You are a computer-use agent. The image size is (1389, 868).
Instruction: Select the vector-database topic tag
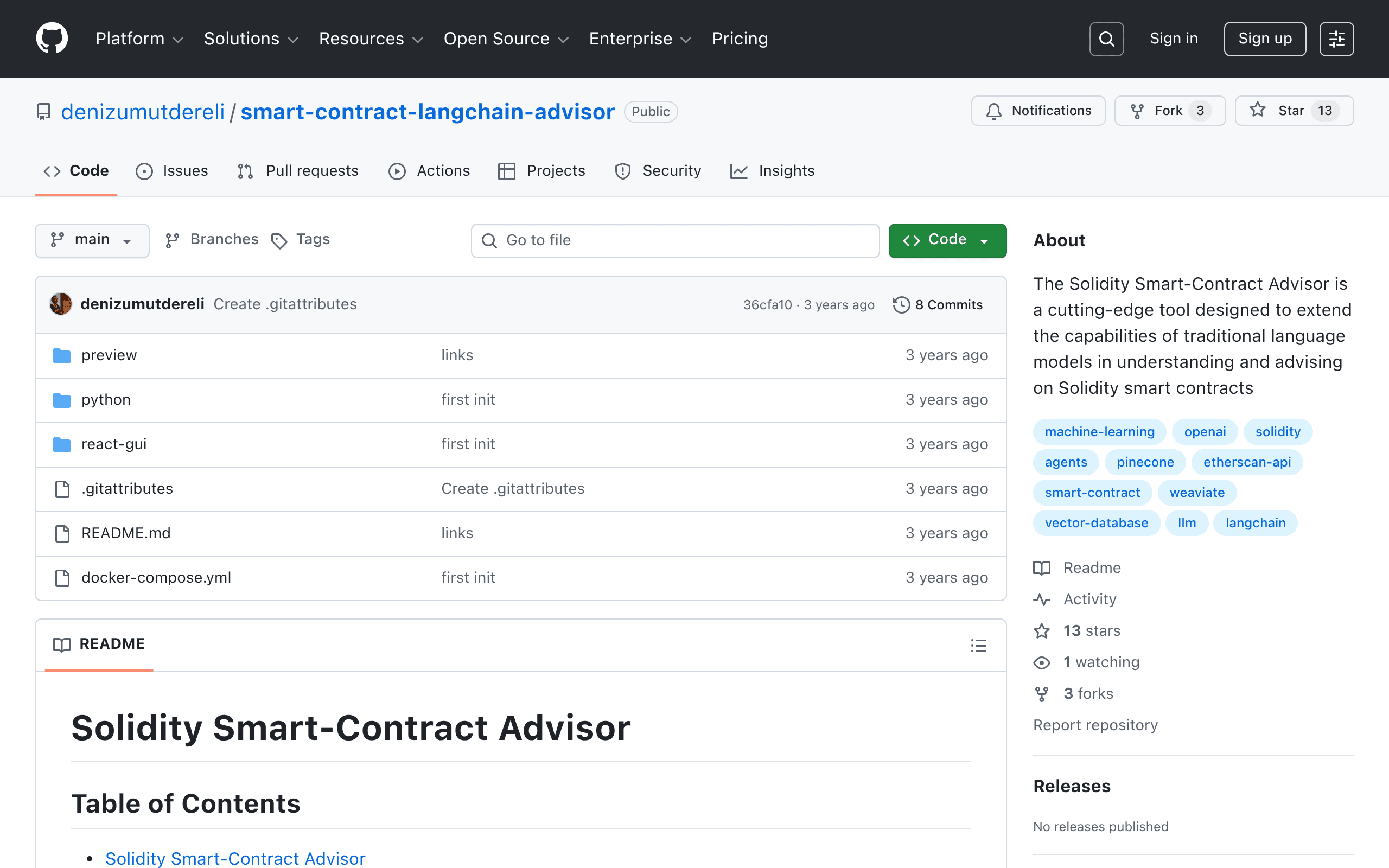[x=1096, y=523]
